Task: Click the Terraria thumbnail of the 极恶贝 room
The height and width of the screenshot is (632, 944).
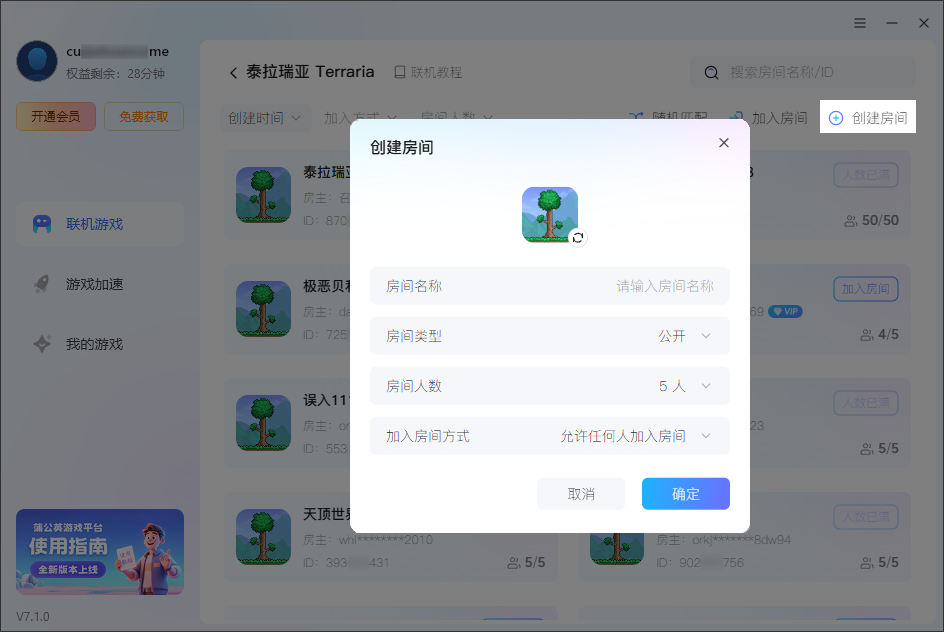Action: pos(263,308)
